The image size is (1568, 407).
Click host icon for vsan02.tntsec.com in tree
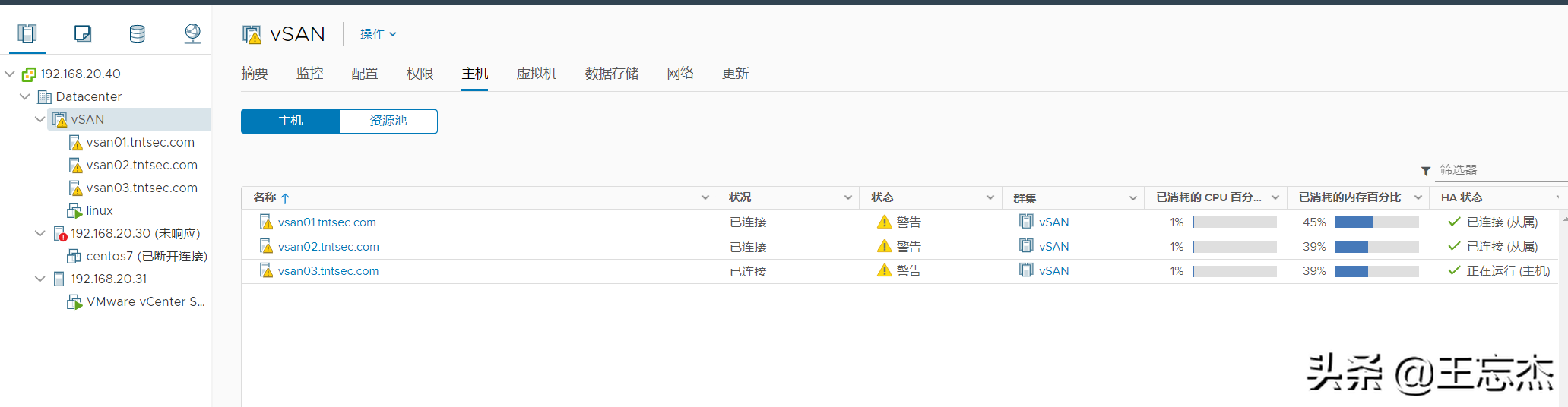75,166
